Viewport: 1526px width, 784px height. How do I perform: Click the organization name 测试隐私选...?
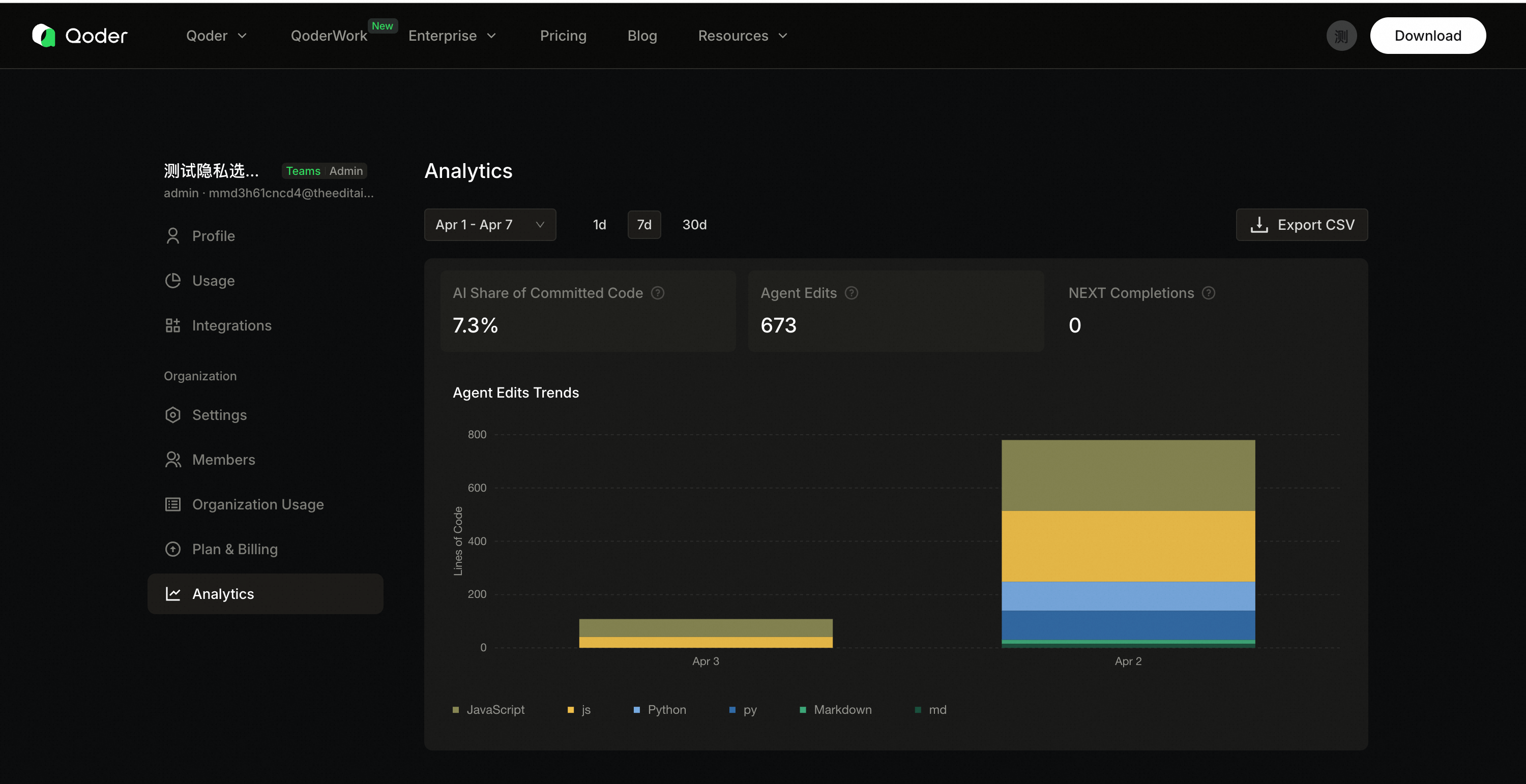211,171
